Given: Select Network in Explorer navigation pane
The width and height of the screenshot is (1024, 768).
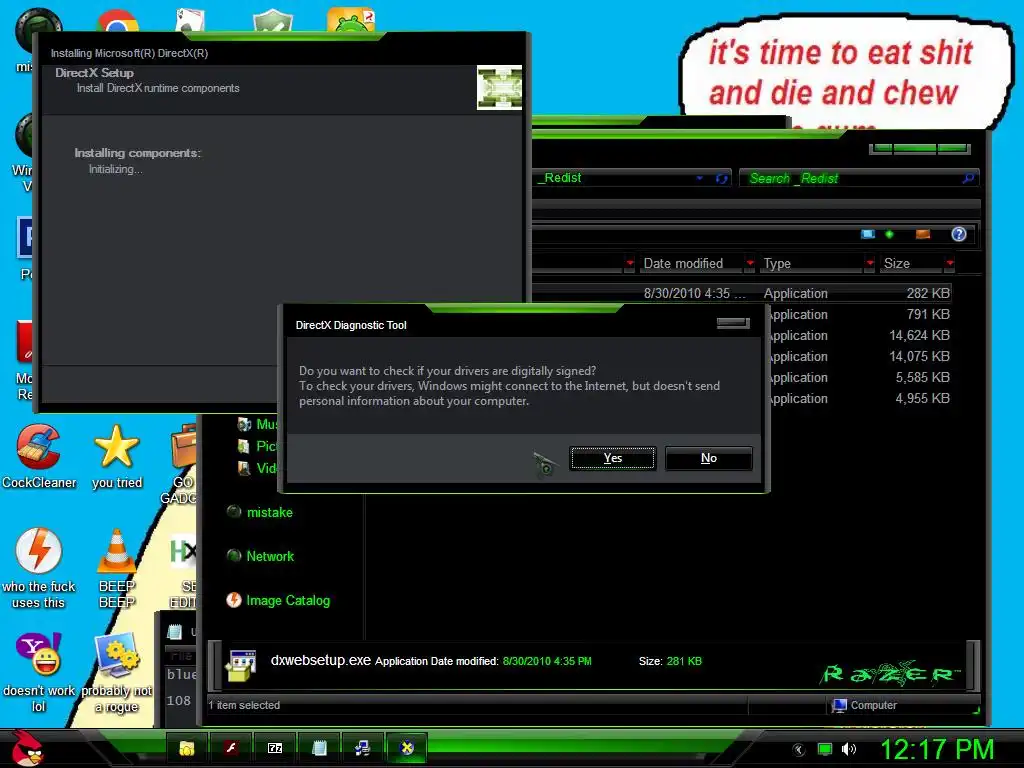Looking at the screenshot, I should [270, 556].
